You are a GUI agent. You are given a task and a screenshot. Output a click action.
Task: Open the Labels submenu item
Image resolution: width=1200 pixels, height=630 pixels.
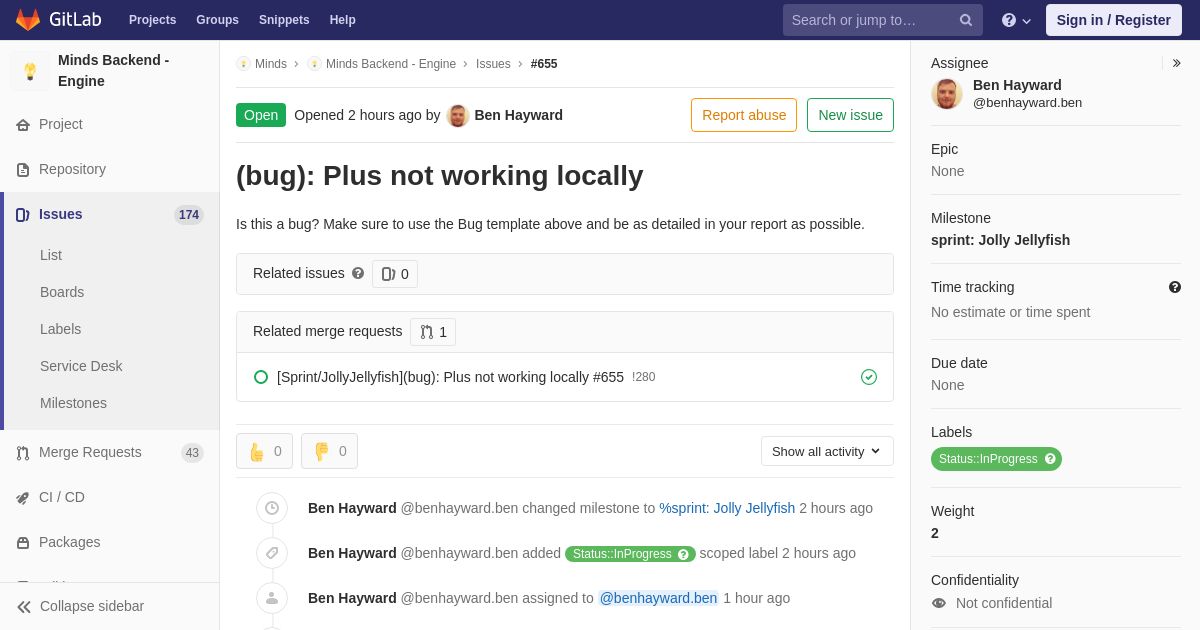pos(61,329)
